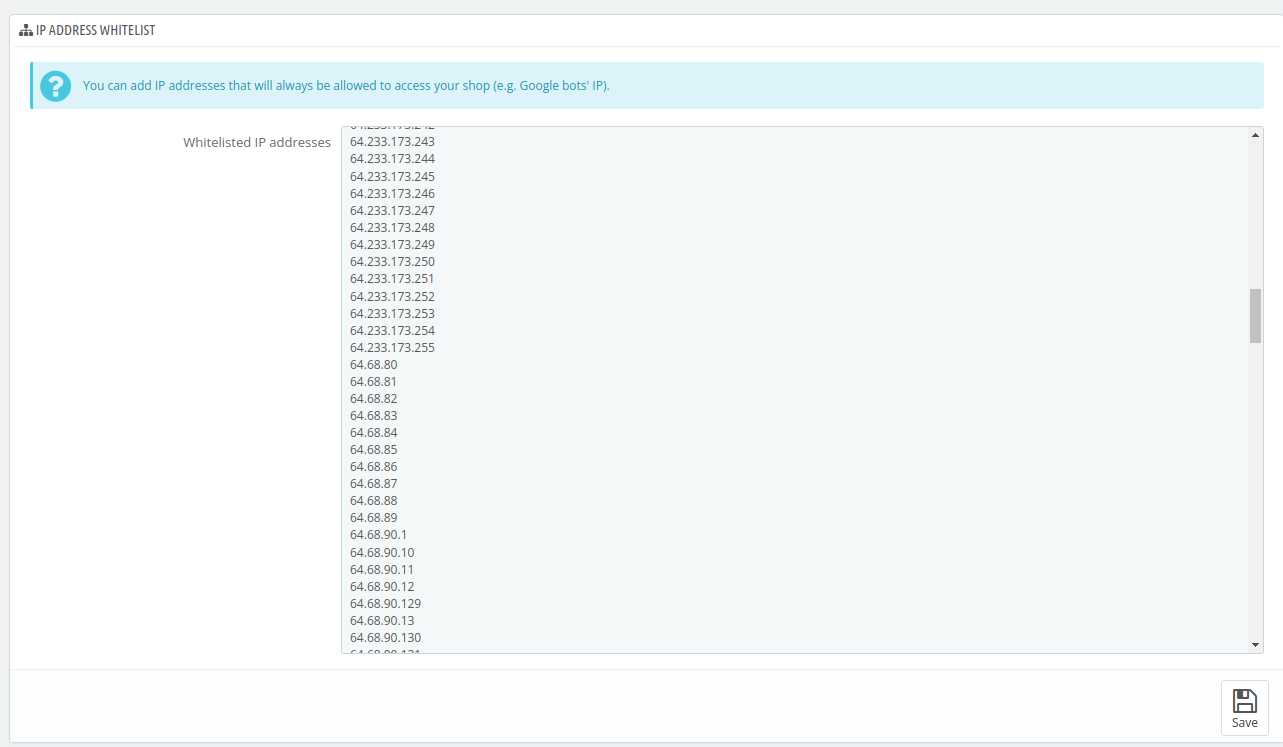1283x747 pixels.
Task: Place the cursor on line 64.233.173.255
Action: (x=392, y=347)
